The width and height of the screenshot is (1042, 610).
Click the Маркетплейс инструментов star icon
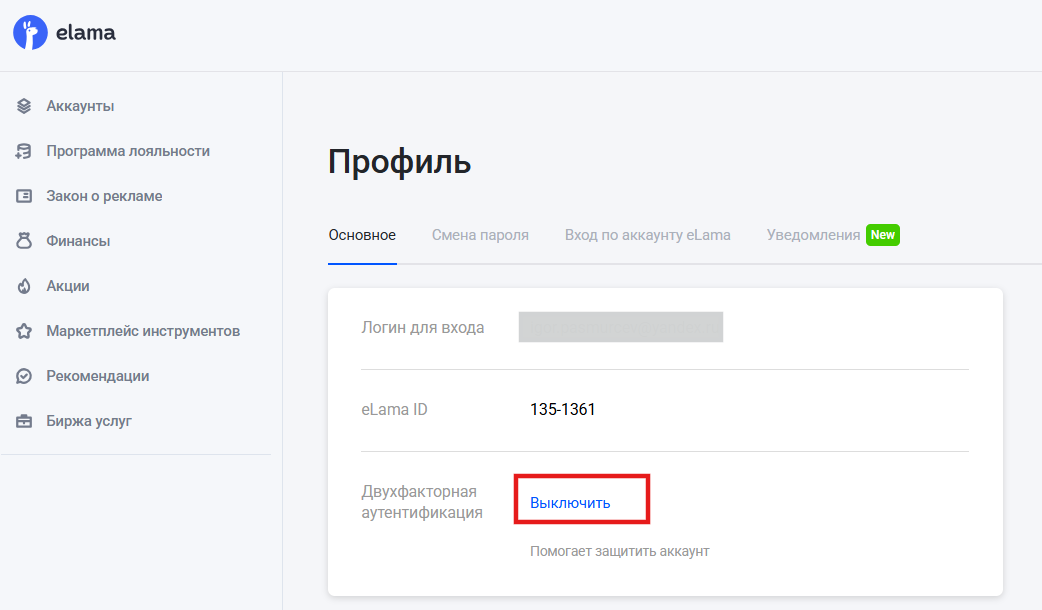tap(24, 331)
